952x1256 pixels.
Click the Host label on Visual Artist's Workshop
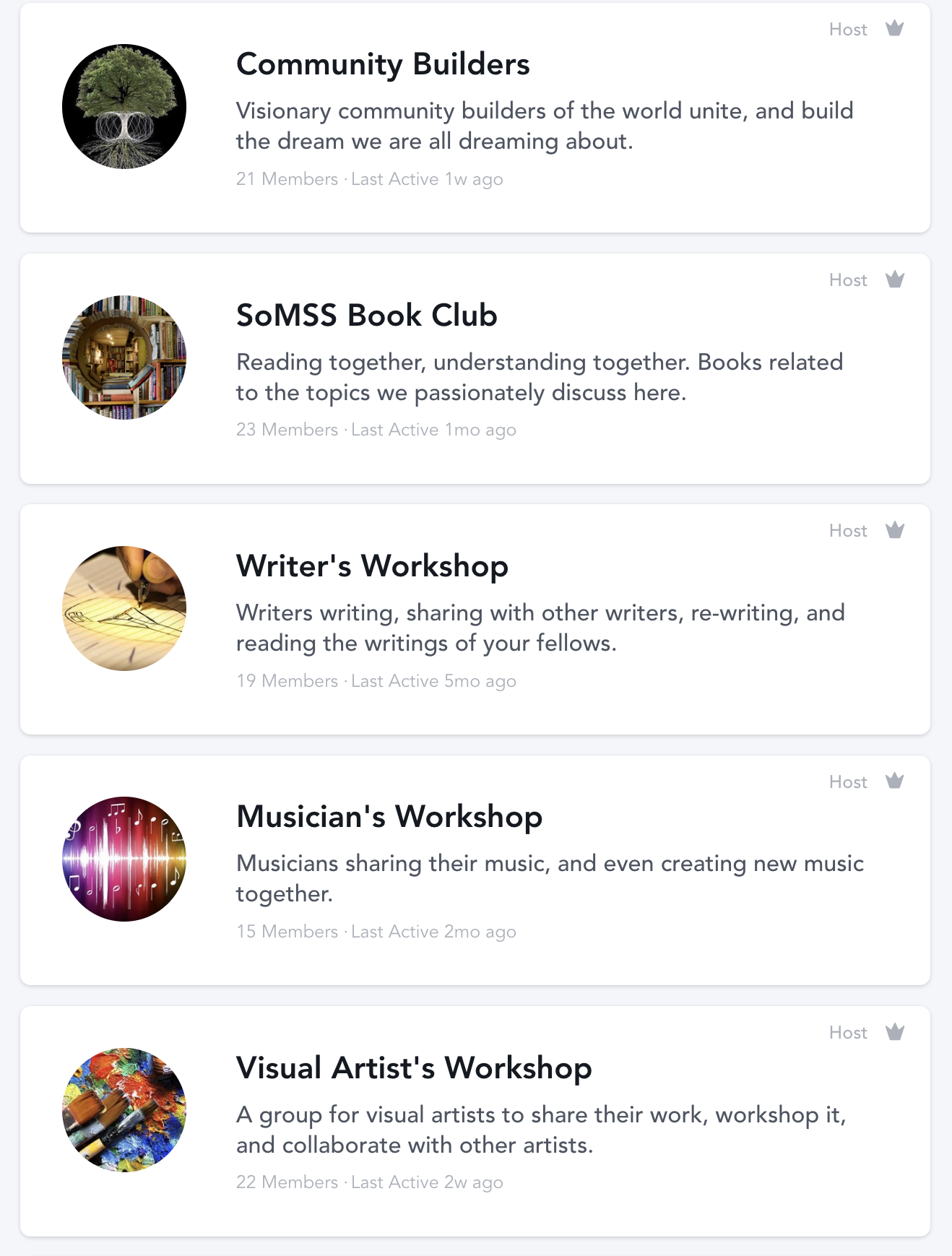coord(848,1033)
